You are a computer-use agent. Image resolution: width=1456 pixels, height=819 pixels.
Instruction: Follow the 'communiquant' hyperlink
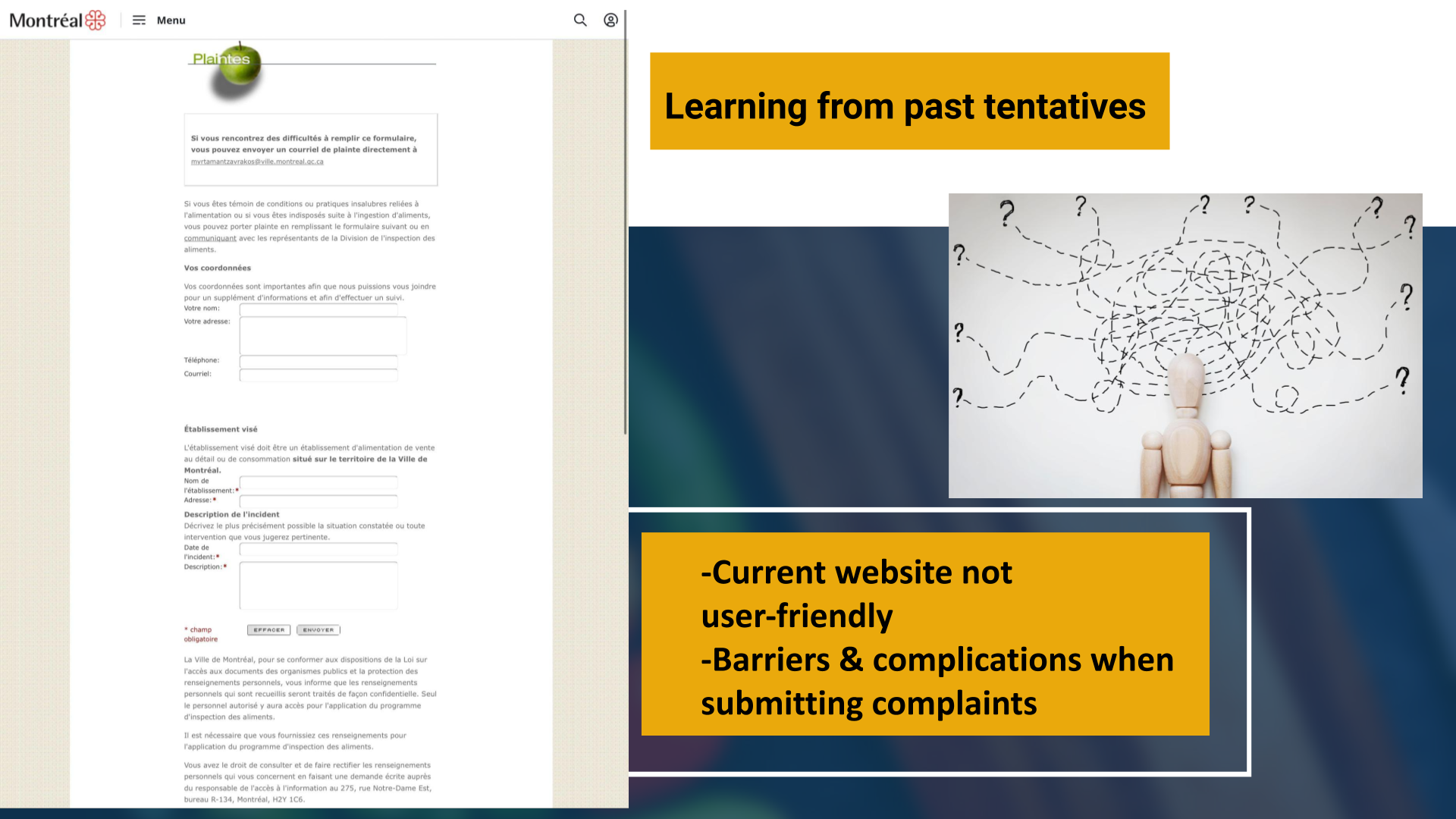coord(210,238)
